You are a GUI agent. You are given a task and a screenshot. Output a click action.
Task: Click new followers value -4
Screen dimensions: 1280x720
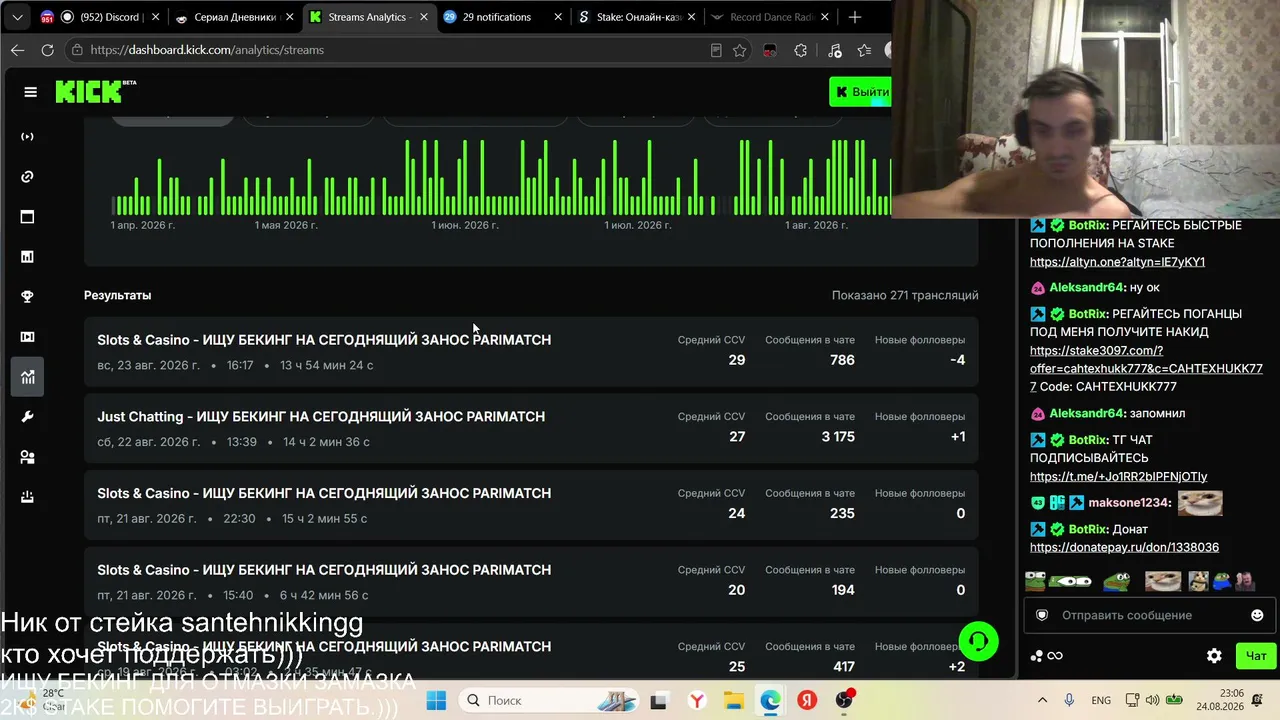click(957, 360)
